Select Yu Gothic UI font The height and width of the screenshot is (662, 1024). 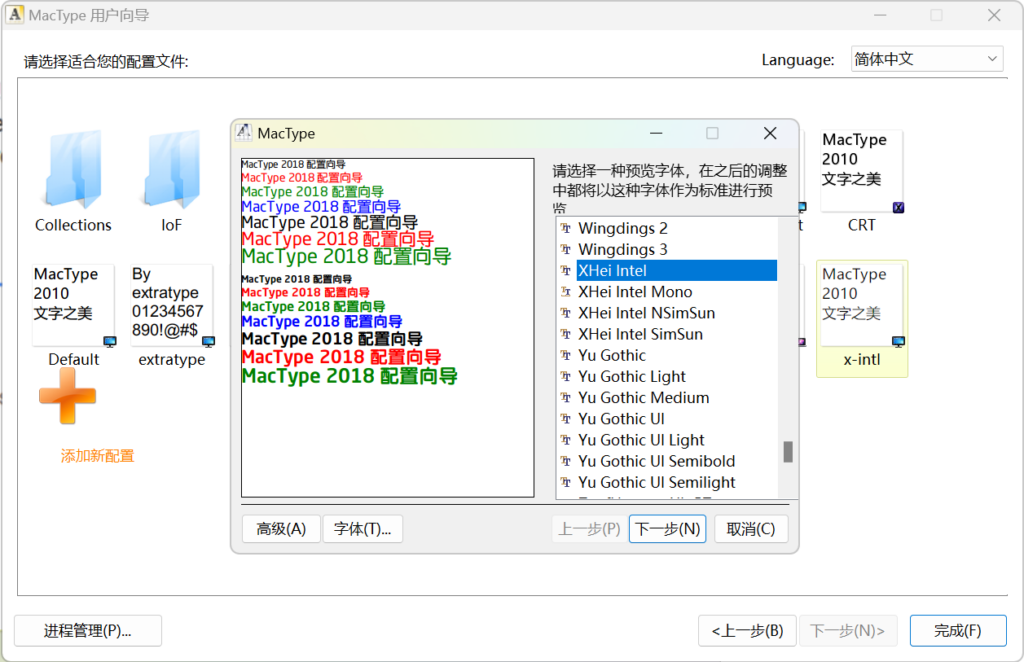tap(621, 418)
